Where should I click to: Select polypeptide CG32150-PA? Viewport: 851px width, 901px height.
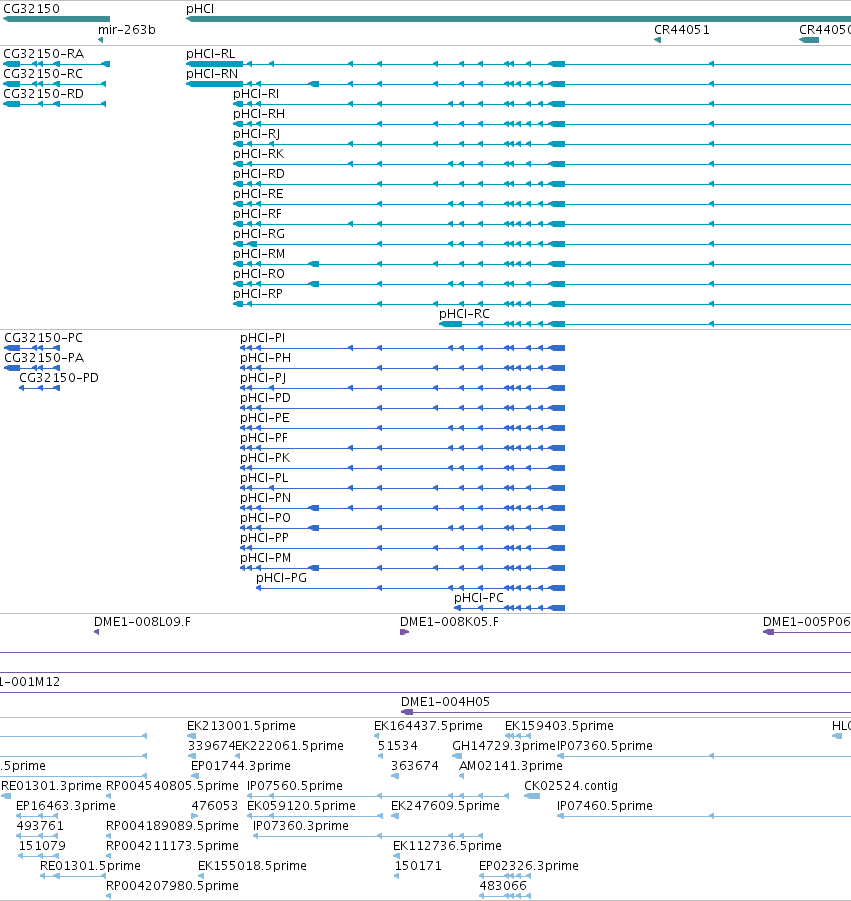coord(44,358)
